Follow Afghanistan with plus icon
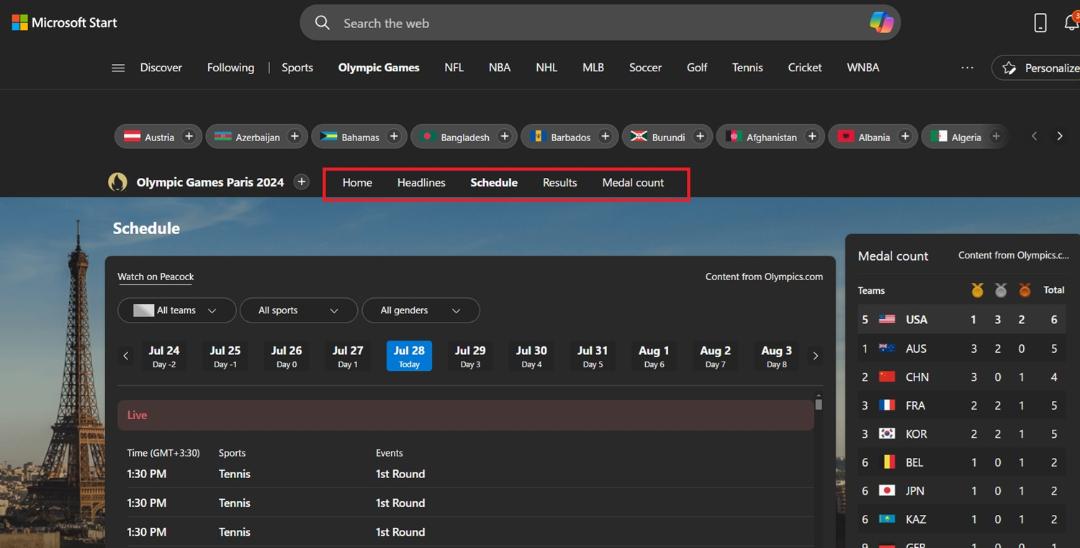The height and width of the screenshot is (548, 1080). 812,136
